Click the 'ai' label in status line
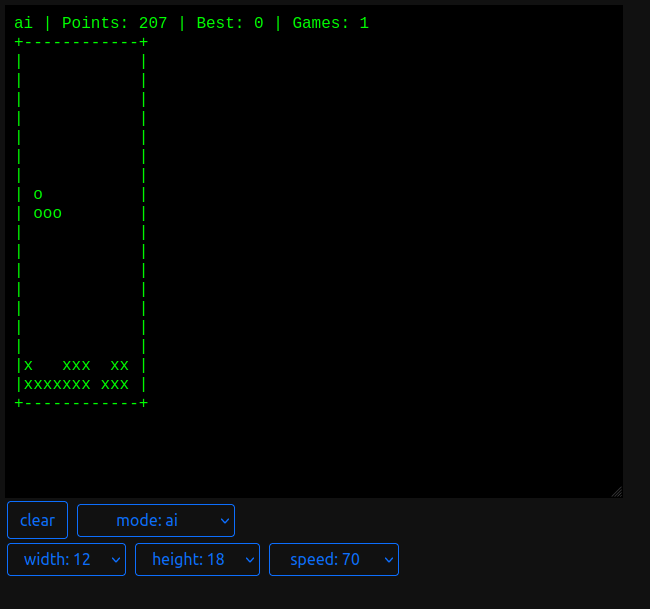Viewport: 650px width, 609px height. tap(23, 23)
